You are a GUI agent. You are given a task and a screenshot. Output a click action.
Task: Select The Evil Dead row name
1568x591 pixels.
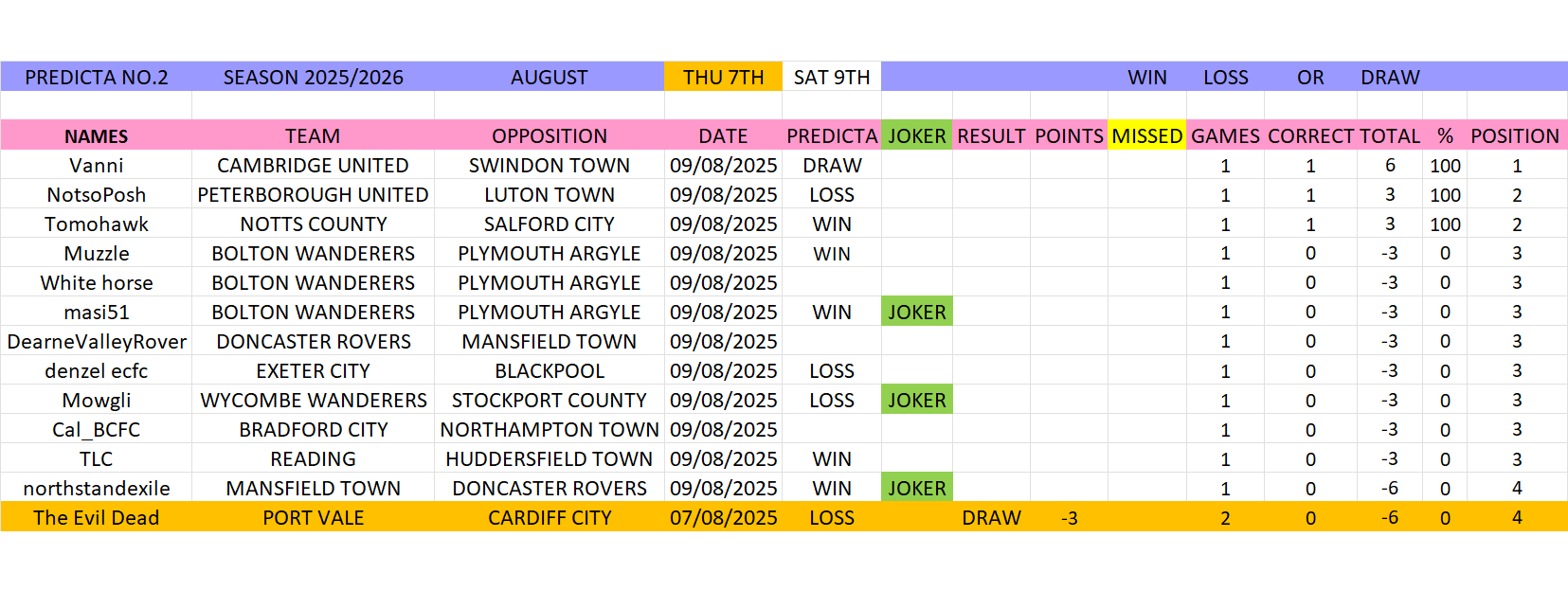(x=97, y=517)
